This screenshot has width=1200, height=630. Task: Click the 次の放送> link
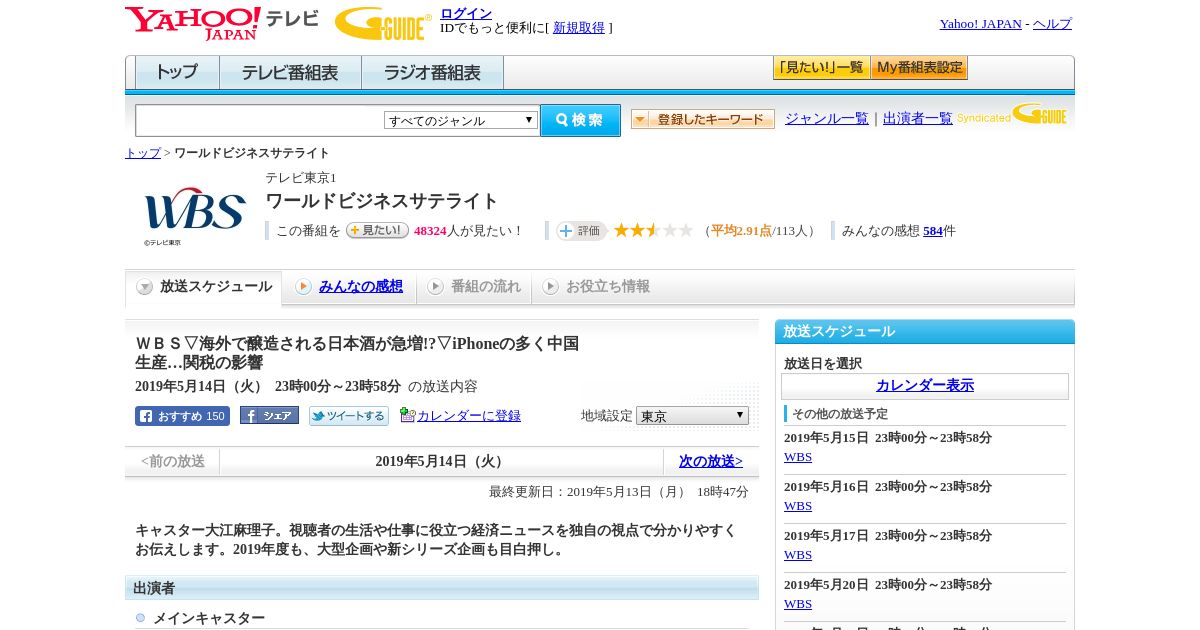pos(711,461)
